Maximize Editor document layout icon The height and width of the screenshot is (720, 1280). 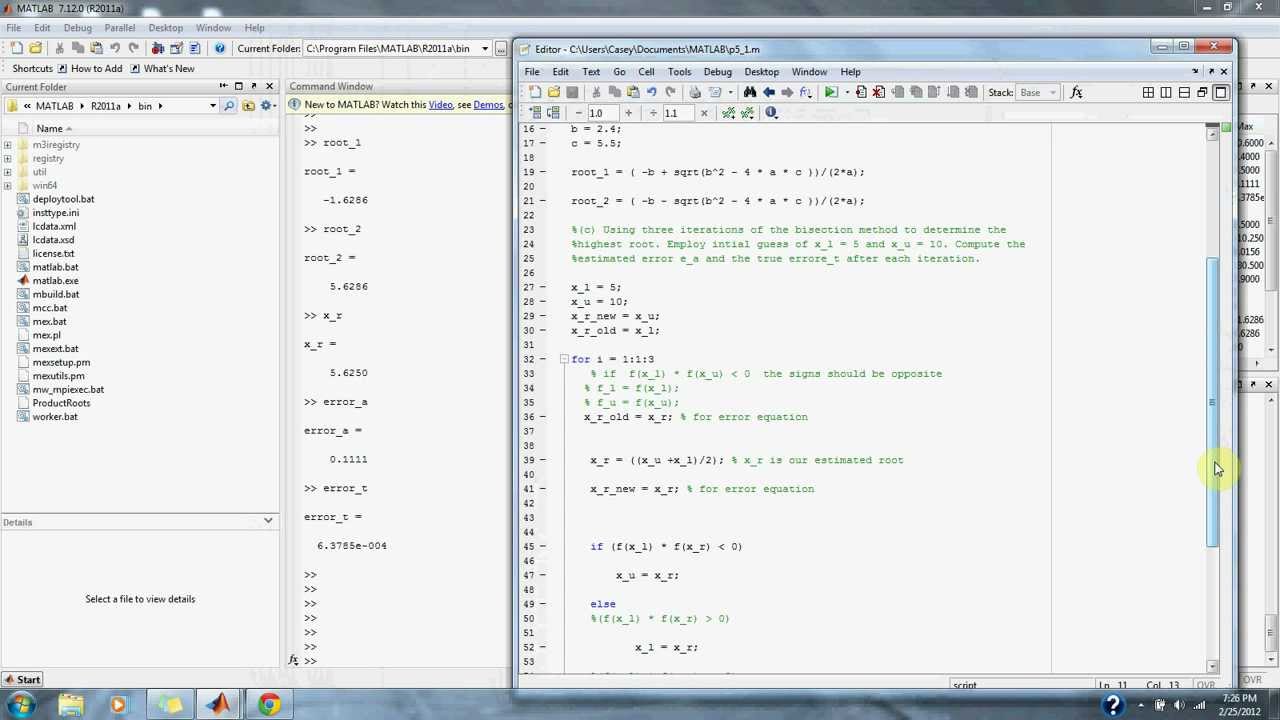1220,92
